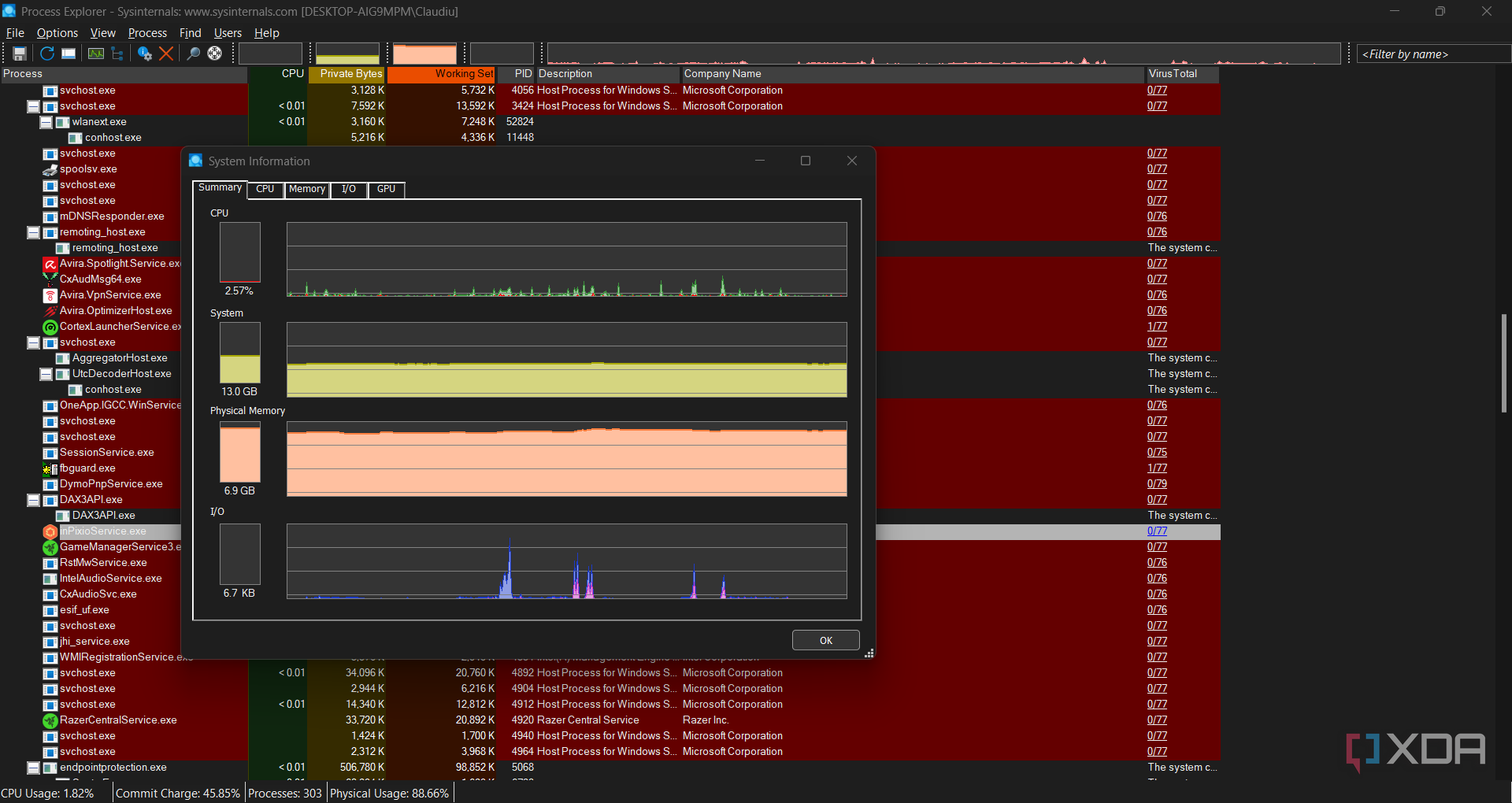
Task: Click the main window vertical scrollbar thumb
Action: 1504,362
